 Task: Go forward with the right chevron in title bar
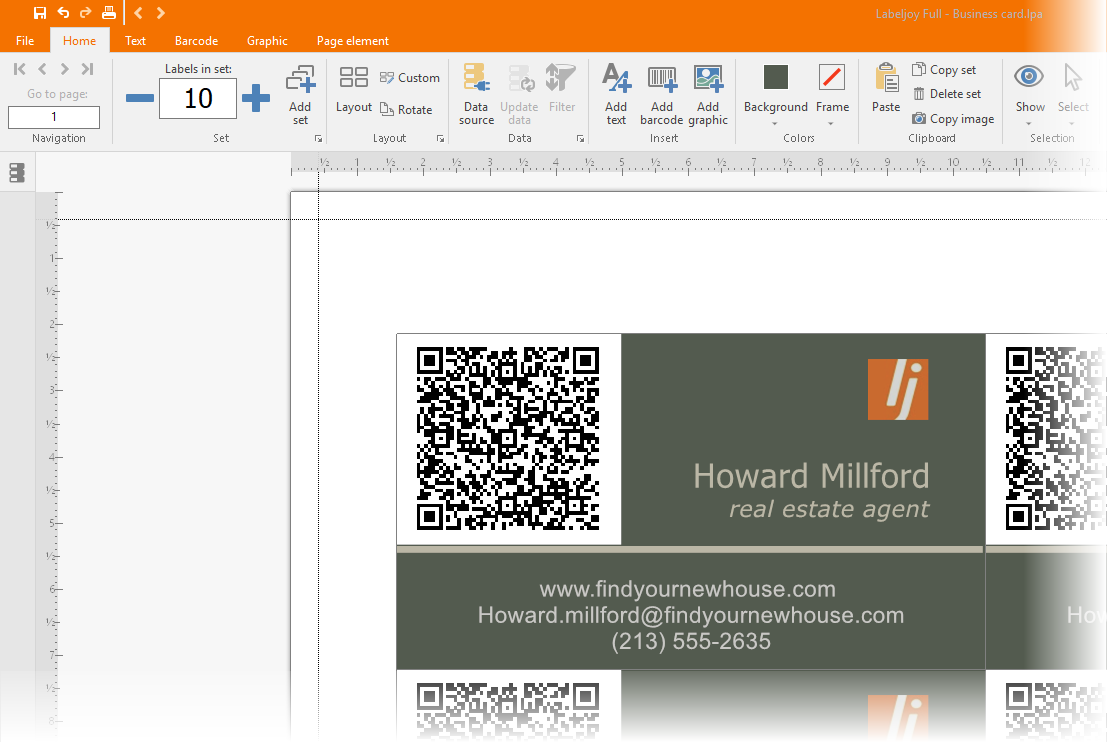tap(161, 13)
